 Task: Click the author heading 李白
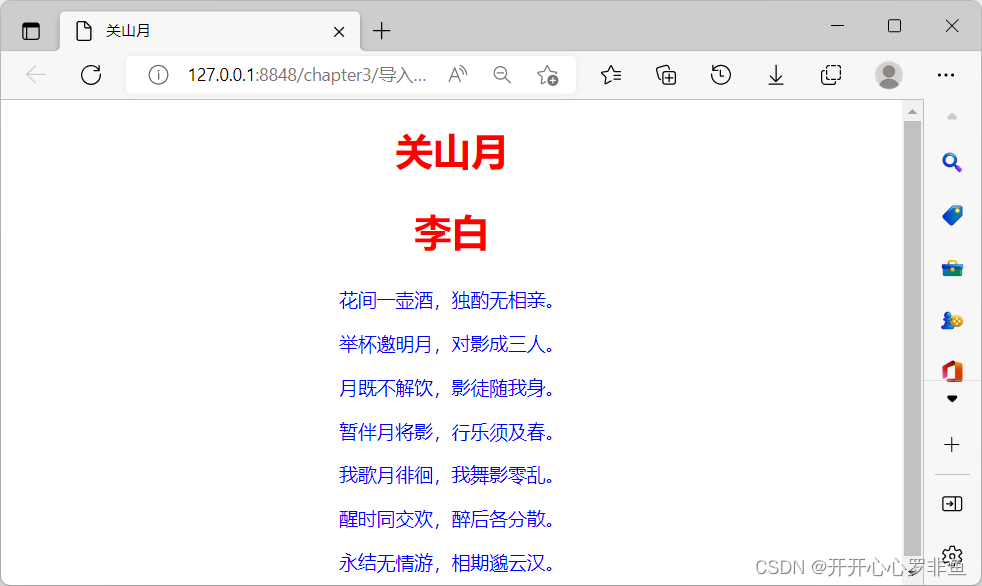click(450, 234)
